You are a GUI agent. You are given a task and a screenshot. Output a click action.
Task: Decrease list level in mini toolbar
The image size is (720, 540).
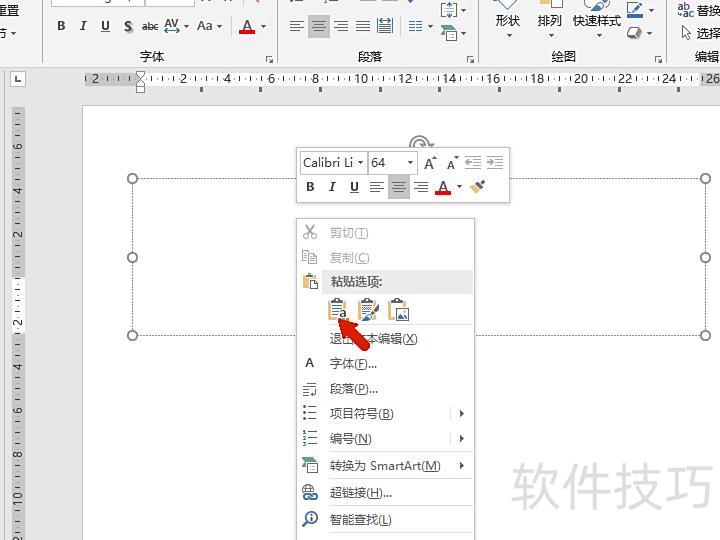pos(473,163)
